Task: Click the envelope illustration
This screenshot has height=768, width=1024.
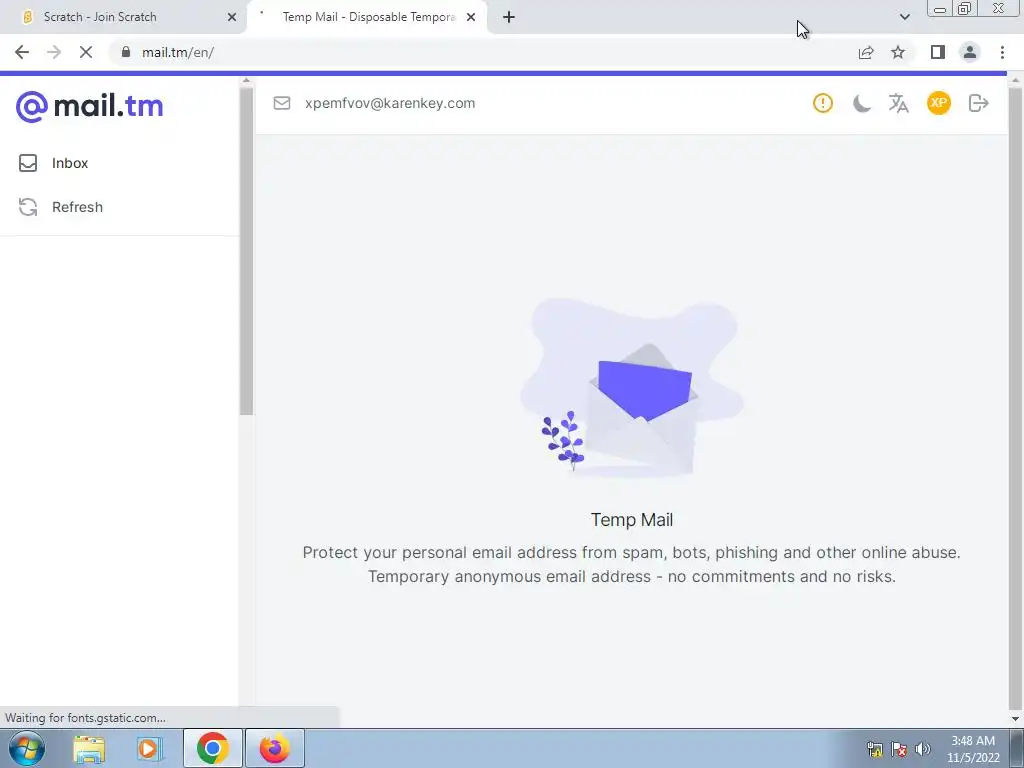Action: pos(632,389)
